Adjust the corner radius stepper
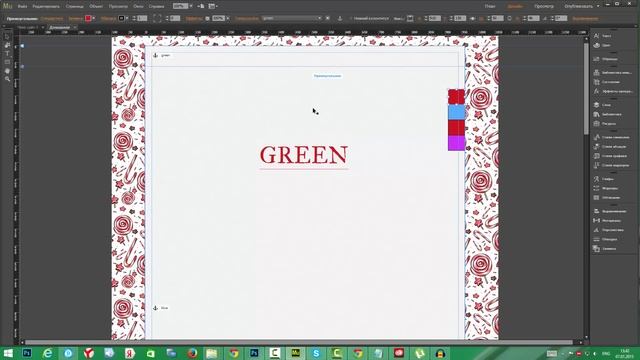Screen dimensions: 640x360 167,18
